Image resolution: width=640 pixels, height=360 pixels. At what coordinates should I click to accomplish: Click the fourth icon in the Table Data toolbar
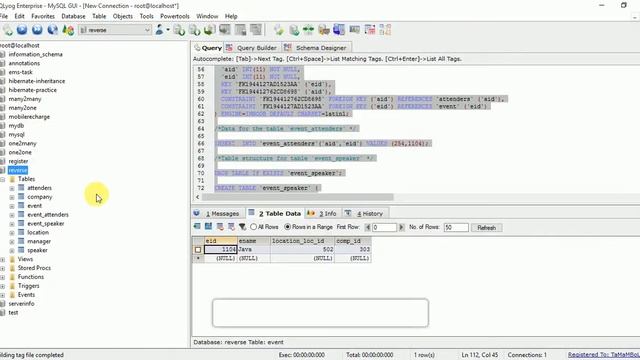click(231, 226)
